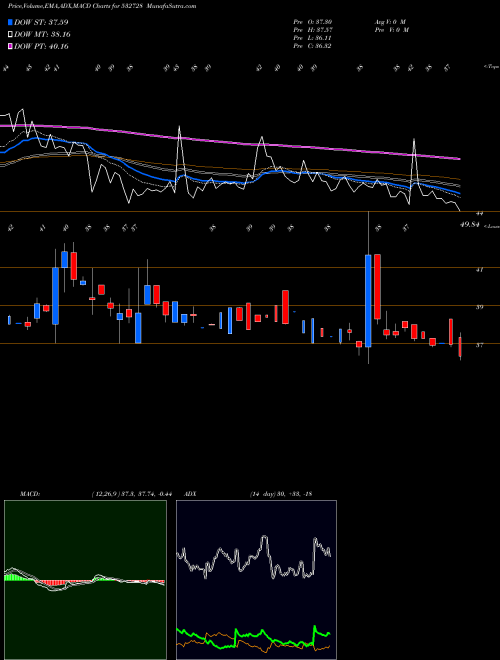Open the MACD chart panel
Image resolution: width=500 pixels, height=660 pixels.
pos(85,580)
